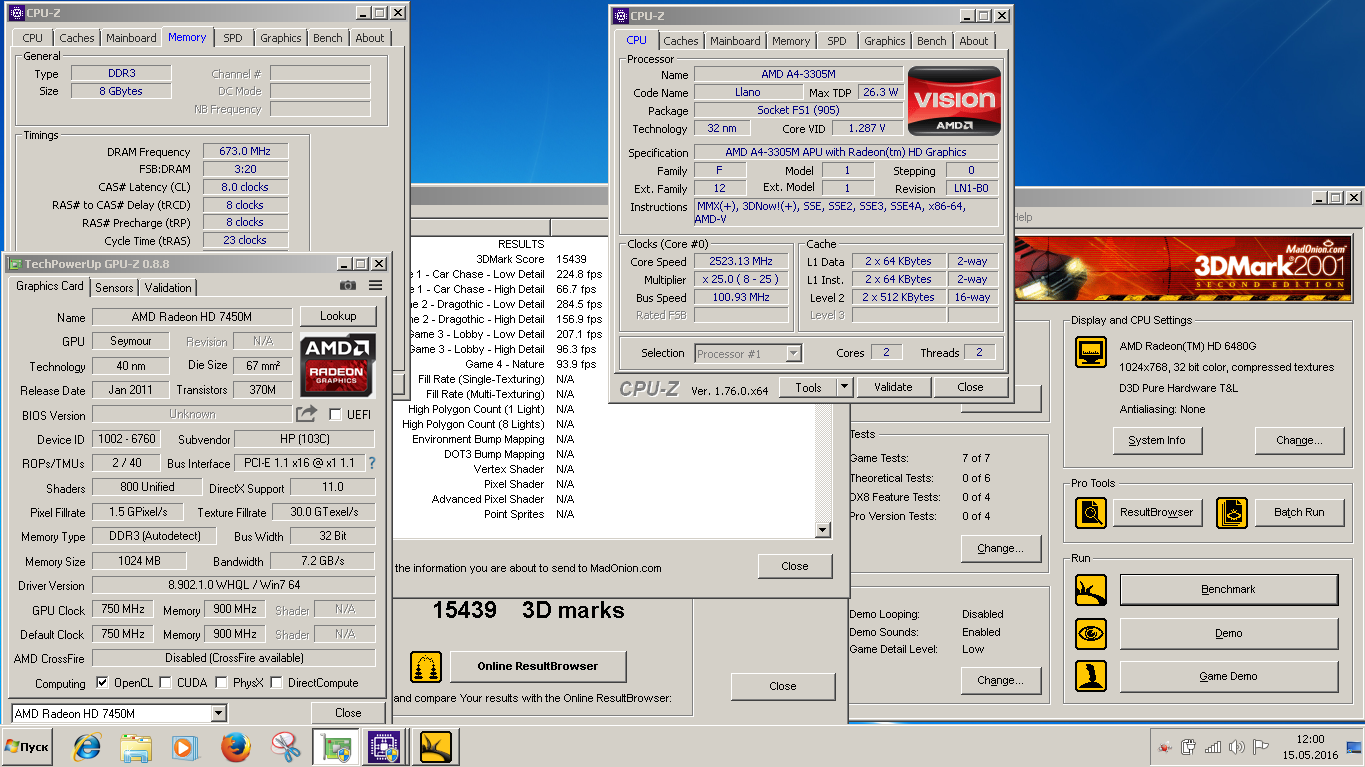The image size is (1365, 767).
Task: Click Change button under Display and CPU Settings
Action: pyautogui.click(x=1299, y=440)
